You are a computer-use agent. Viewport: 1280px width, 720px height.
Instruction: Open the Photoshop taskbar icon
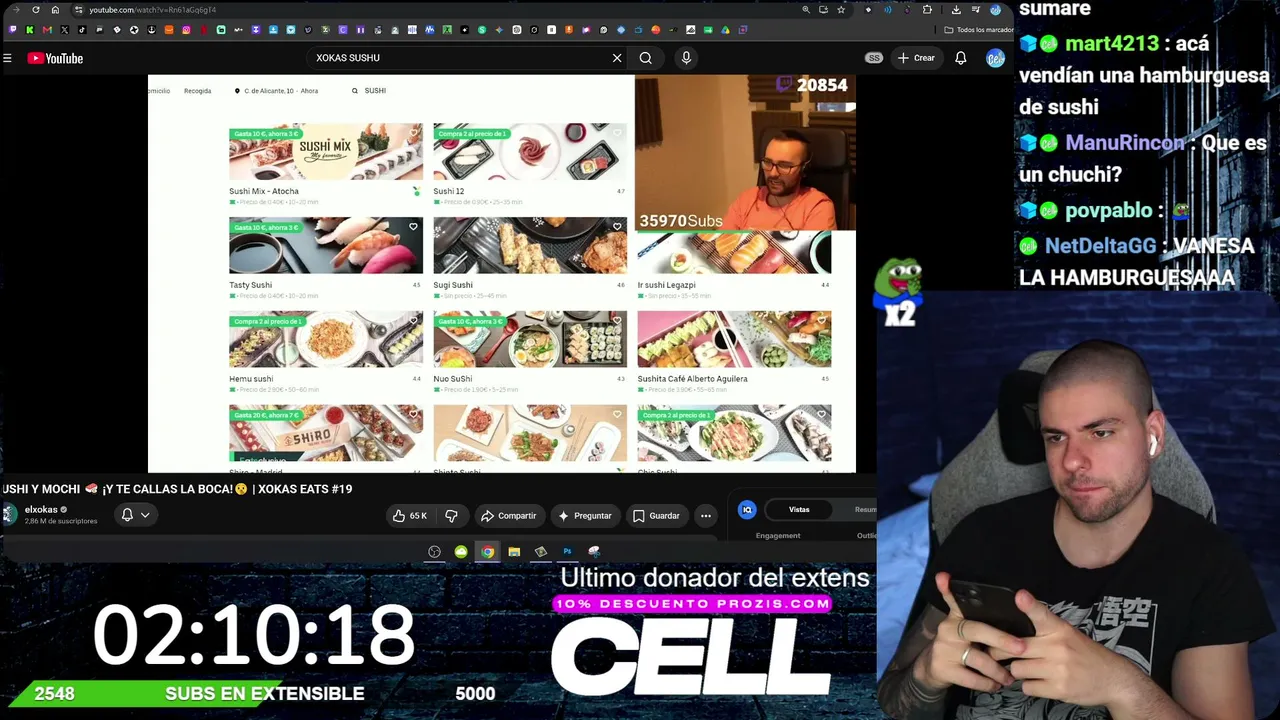pyautogui.click(x=567, y=552)
